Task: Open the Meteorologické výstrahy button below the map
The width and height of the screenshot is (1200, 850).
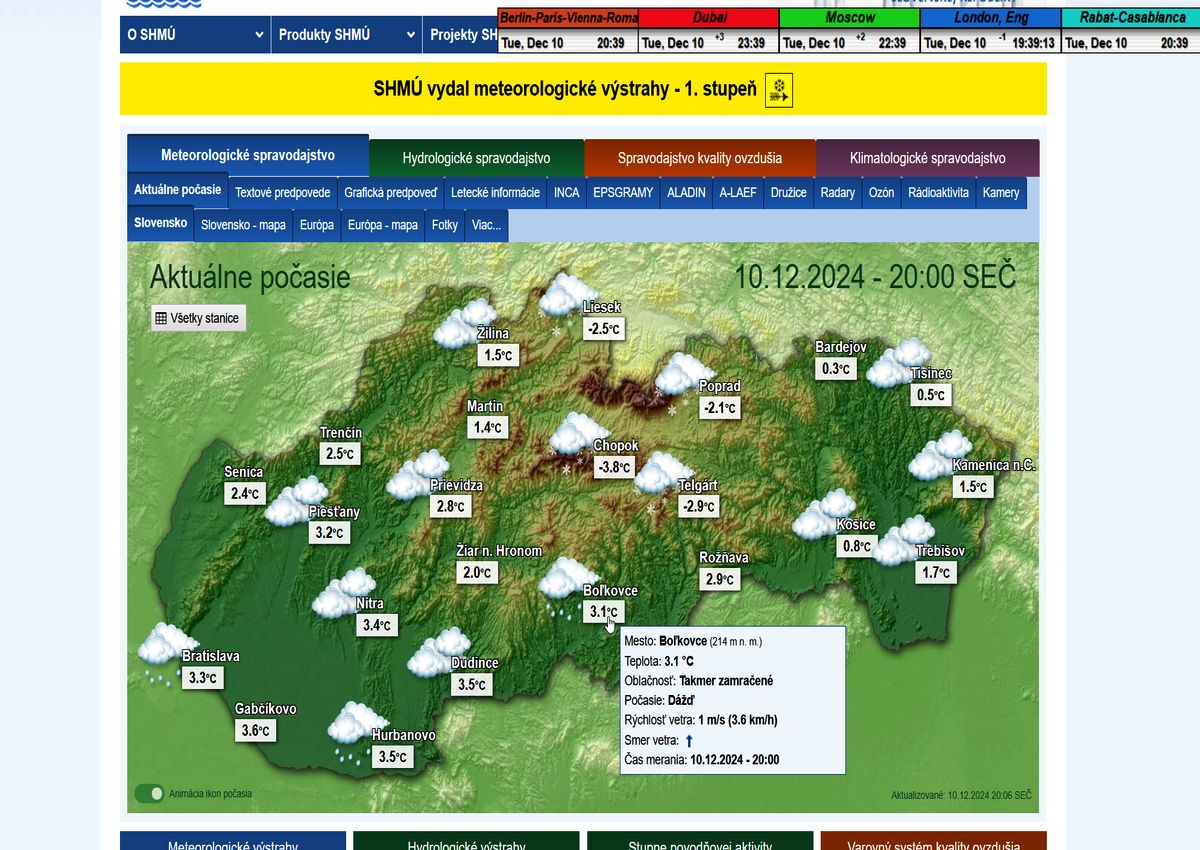Action: [x=232, y=843]
